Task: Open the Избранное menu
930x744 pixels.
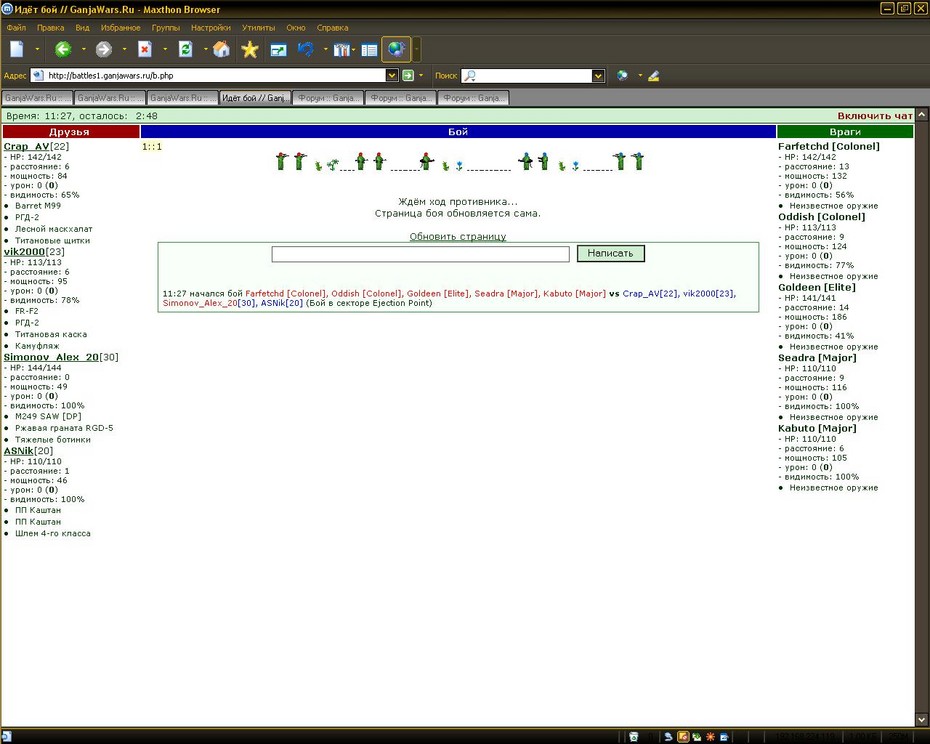Action: 120,28
